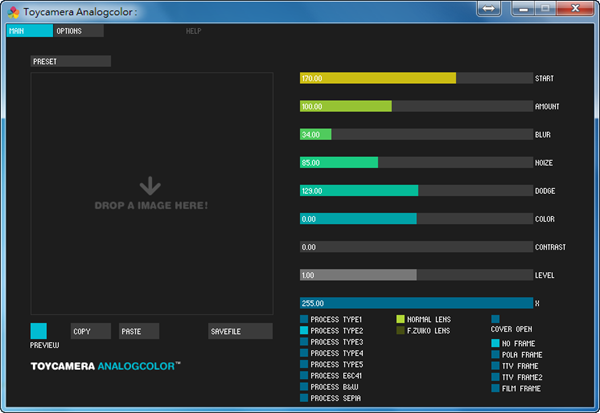The width and height of the screenshot is (600, 413).
Task: Open the OPTIONS tab
Action: (x=78, y=31)
